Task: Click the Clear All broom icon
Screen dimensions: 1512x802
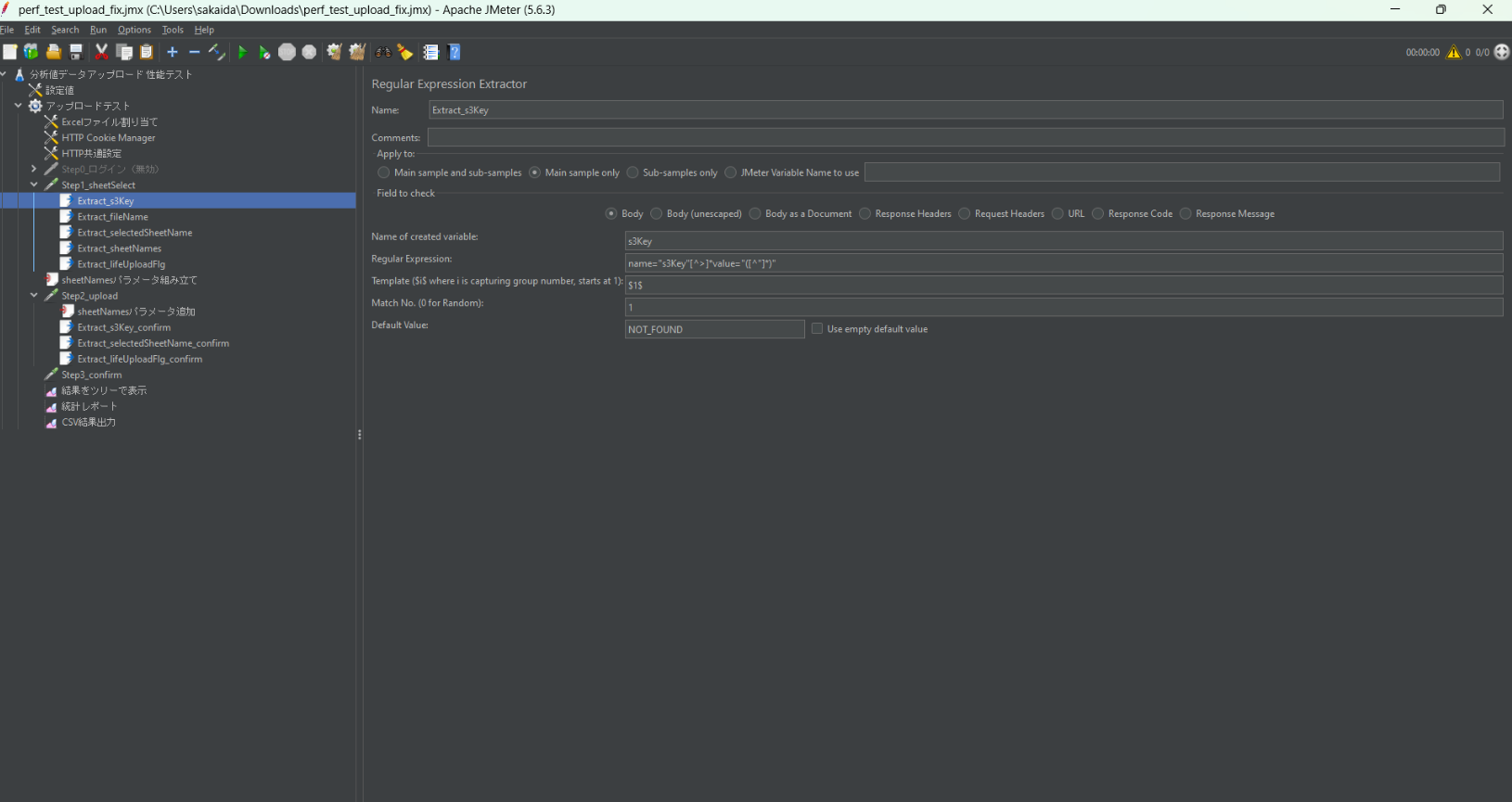Action: (357, 53)
